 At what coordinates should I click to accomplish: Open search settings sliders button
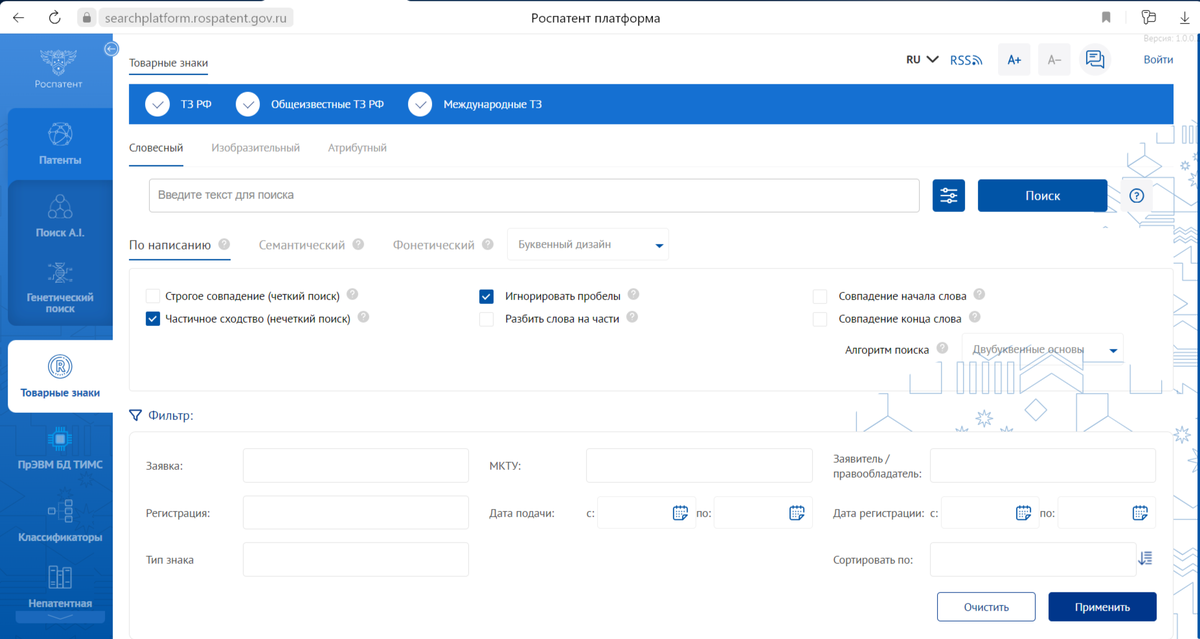(949, 196)
